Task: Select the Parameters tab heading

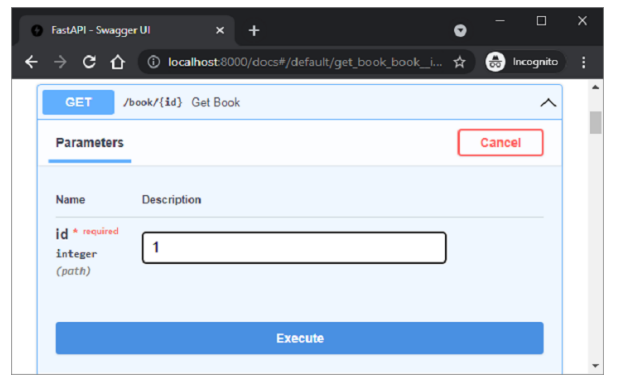Action: [x=90, y=143]
